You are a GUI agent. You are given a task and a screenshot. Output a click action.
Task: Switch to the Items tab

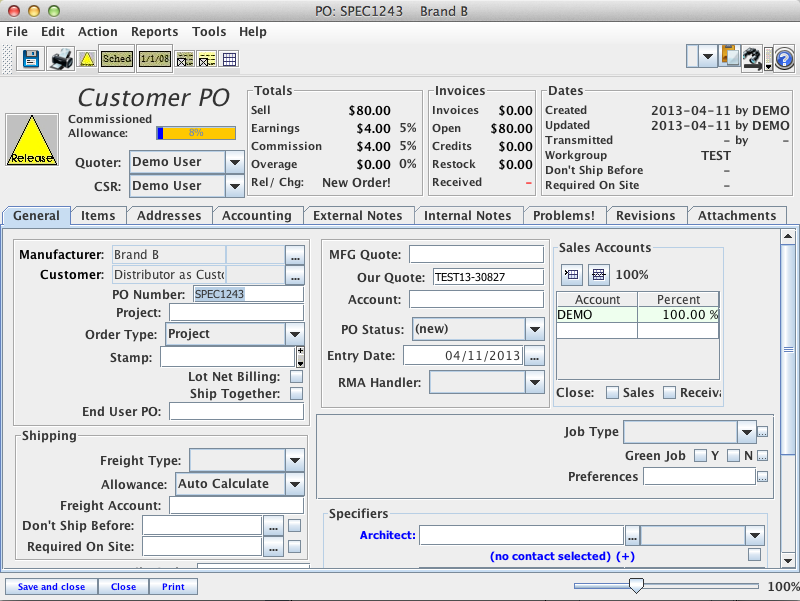[98, 216]
